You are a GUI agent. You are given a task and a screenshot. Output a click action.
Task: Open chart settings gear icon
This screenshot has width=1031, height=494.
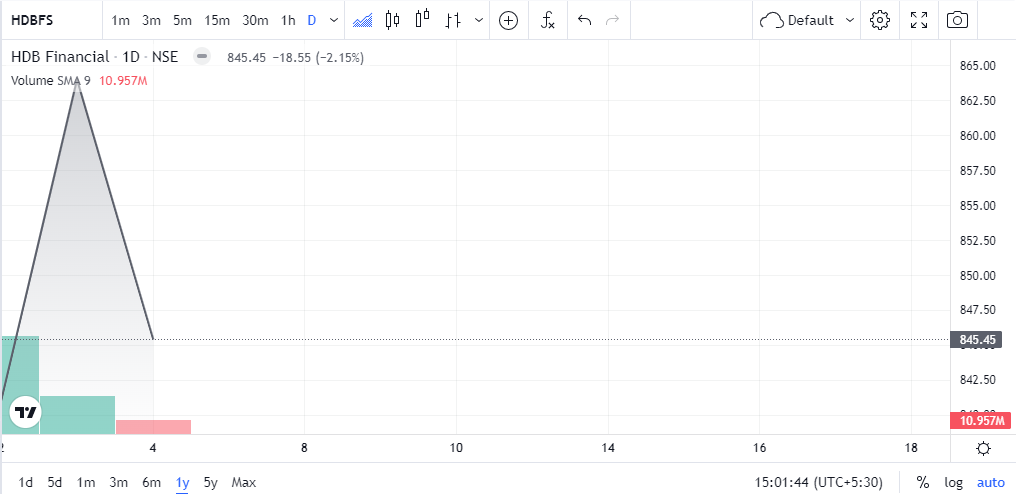(879, 20)
